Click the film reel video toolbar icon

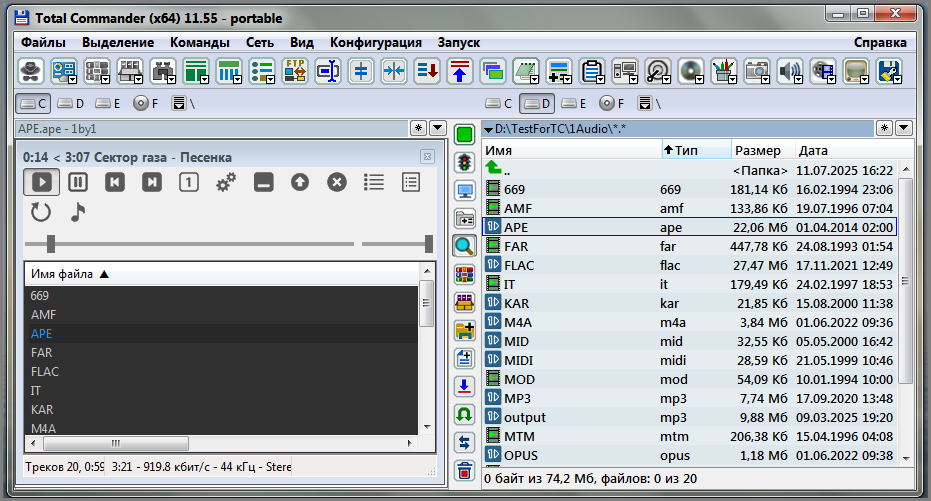[x=822, y=72]
